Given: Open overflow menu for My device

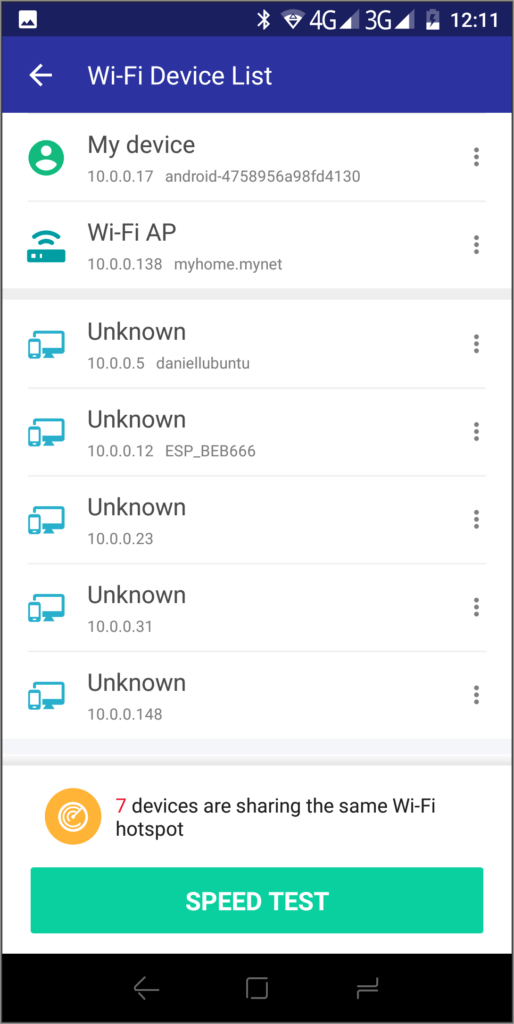Looking at the screenshot, I should coord(476,157).
